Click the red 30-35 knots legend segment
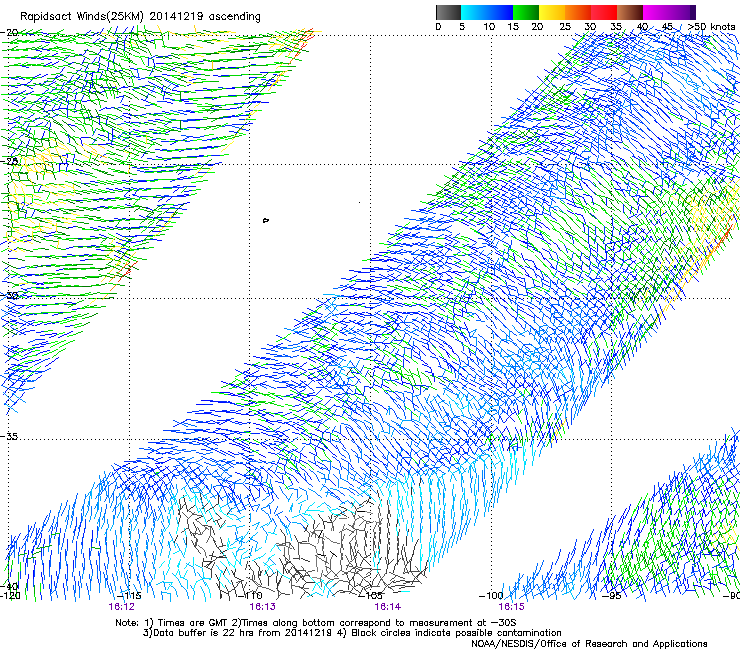The width and height of the screenshot is (740, 650). coord(604,12)
